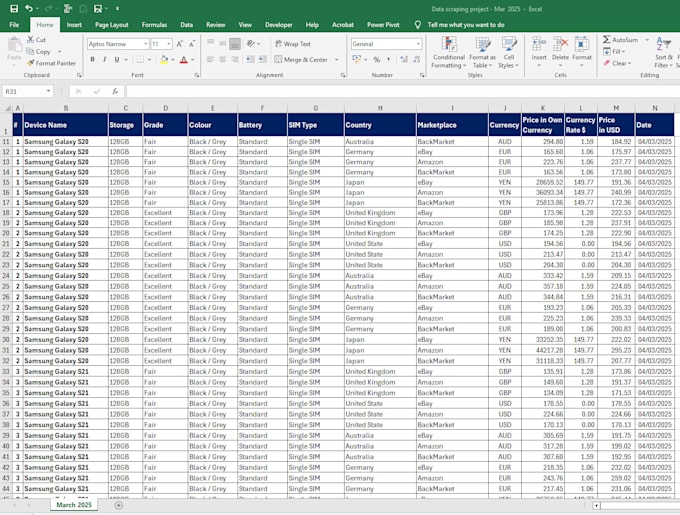Image resolution: width=680 pixels, height=515 pixels.
Task: Click the Delete cells button
Action: pyautogui.click(x=560, y=52)
